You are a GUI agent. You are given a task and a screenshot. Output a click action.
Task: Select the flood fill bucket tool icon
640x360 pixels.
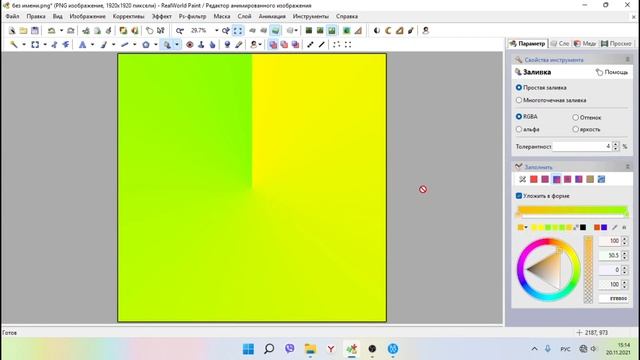coord(167,44)
